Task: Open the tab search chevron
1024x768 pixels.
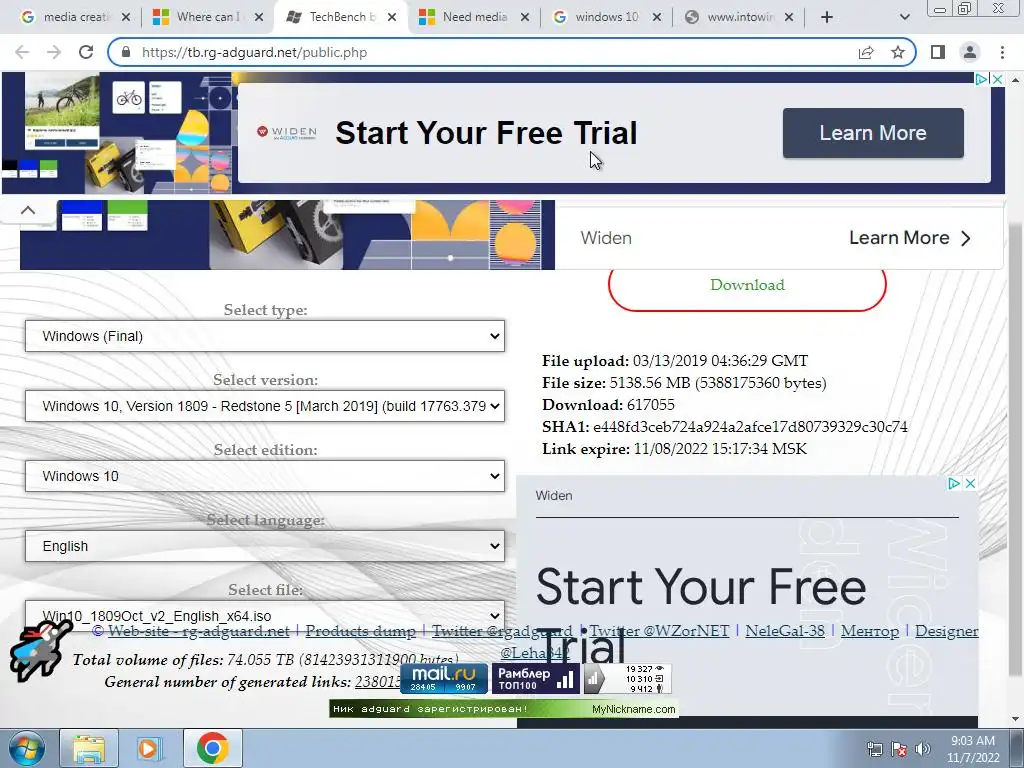Action: (x=904, y=17)
